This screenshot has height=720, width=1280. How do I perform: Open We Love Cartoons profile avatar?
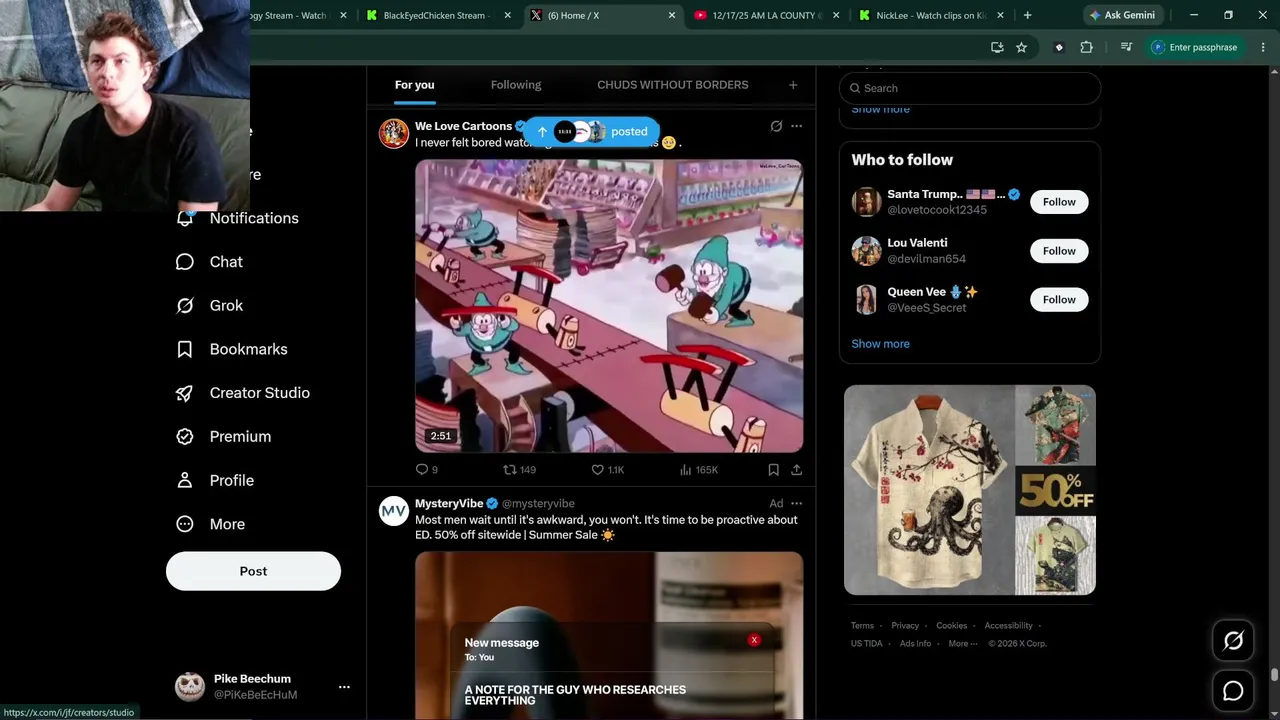click(394, 133)
